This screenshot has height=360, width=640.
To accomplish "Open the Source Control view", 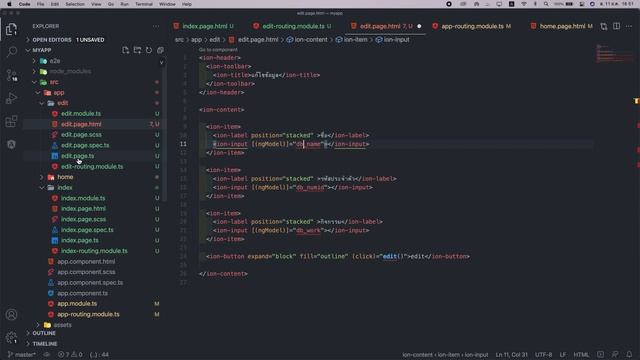I will click(x=11, y=75).
